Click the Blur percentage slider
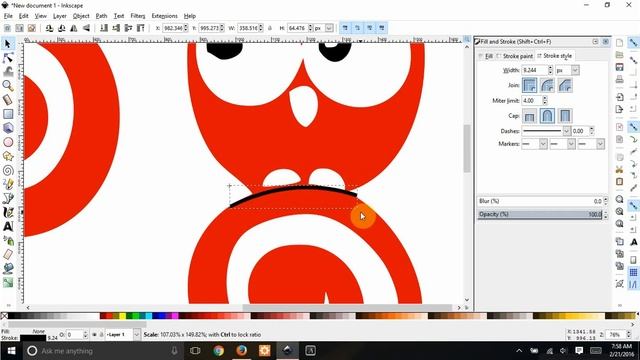Viewport: 640px width, 360px height. (540, 201)
